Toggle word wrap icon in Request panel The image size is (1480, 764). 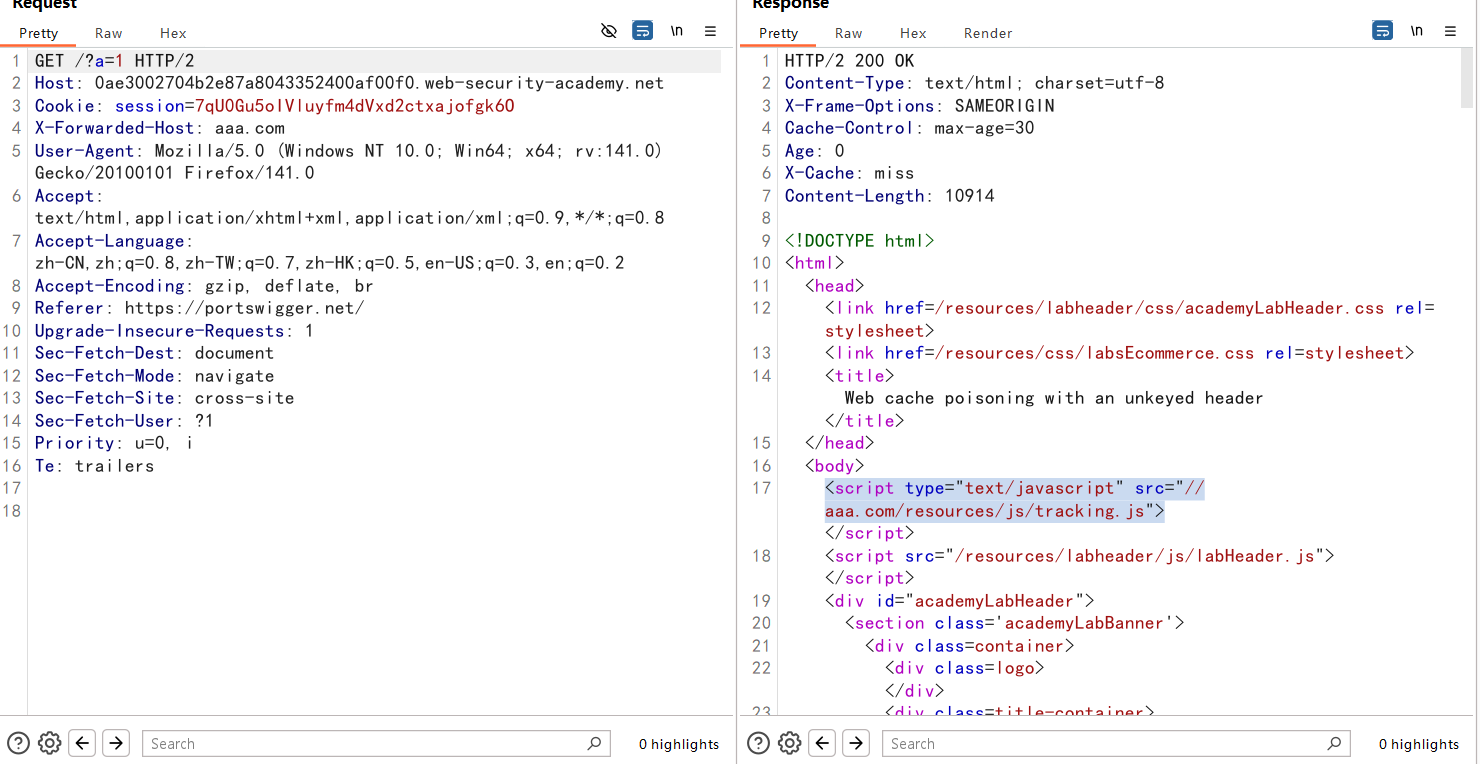tap(643, 31)
